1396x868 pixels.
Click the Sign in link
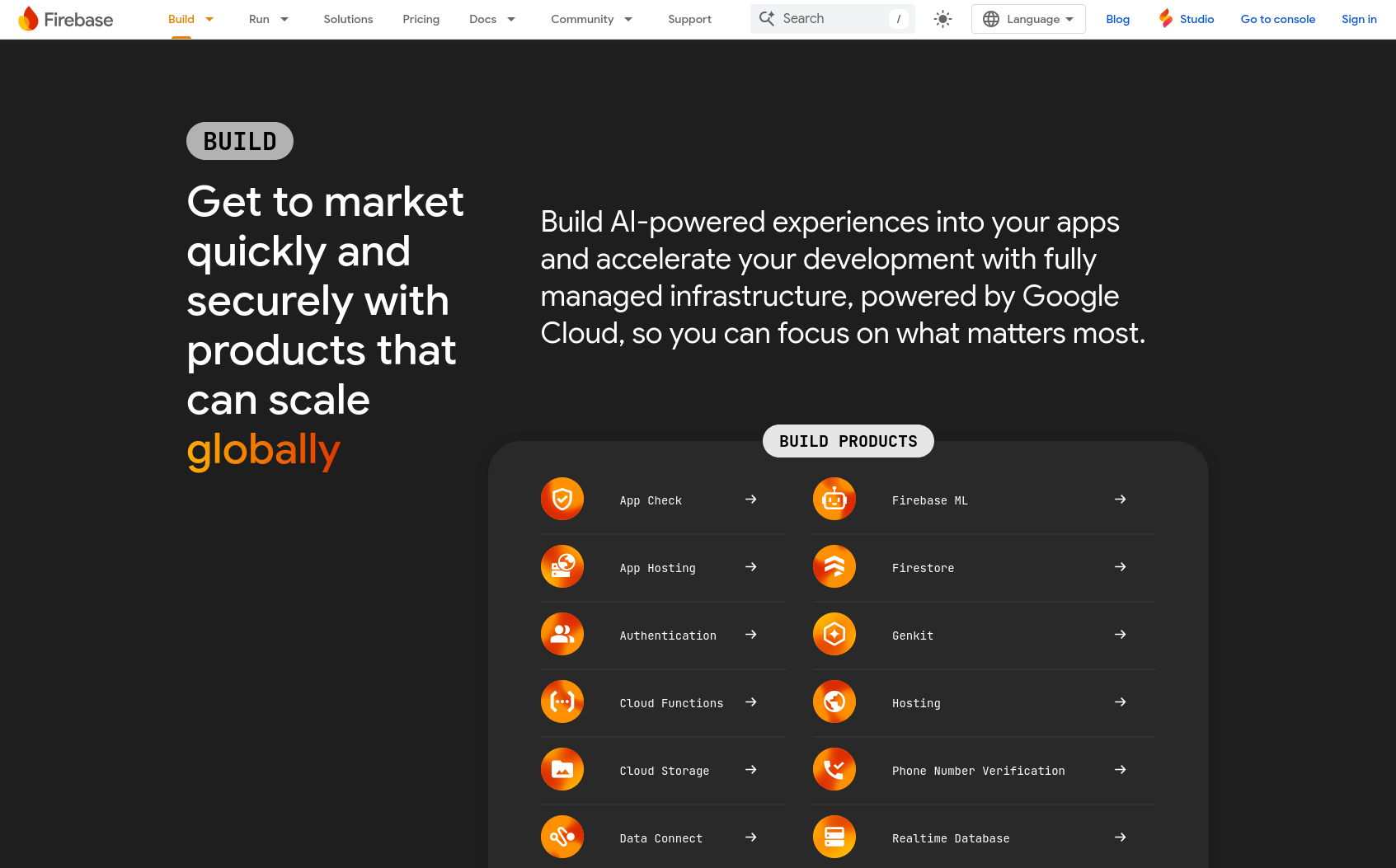(x=1359, y=19)
